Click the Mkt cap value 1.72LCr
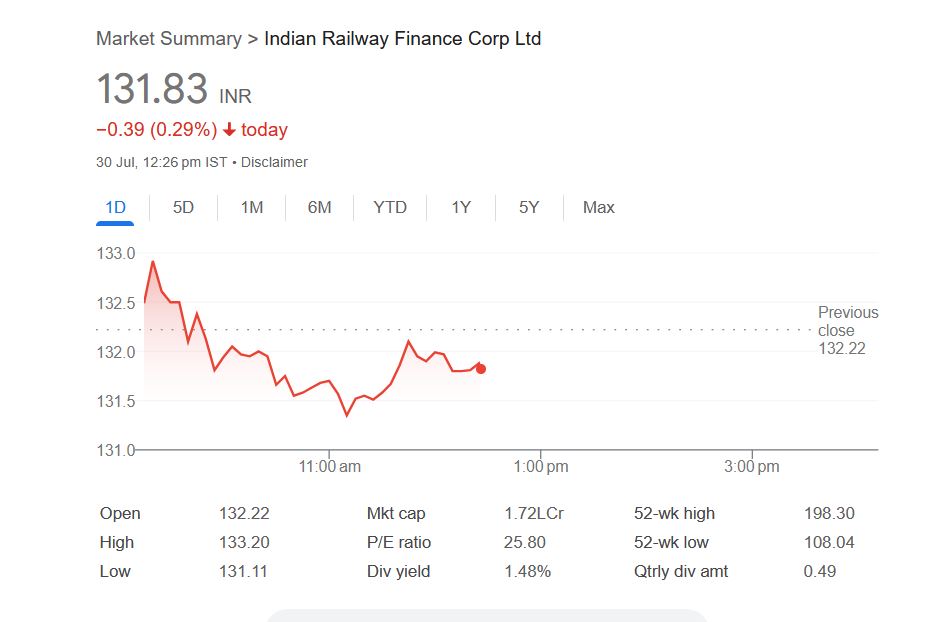The height and width of the screenshot is (622, 939). (x=533, y=513)
